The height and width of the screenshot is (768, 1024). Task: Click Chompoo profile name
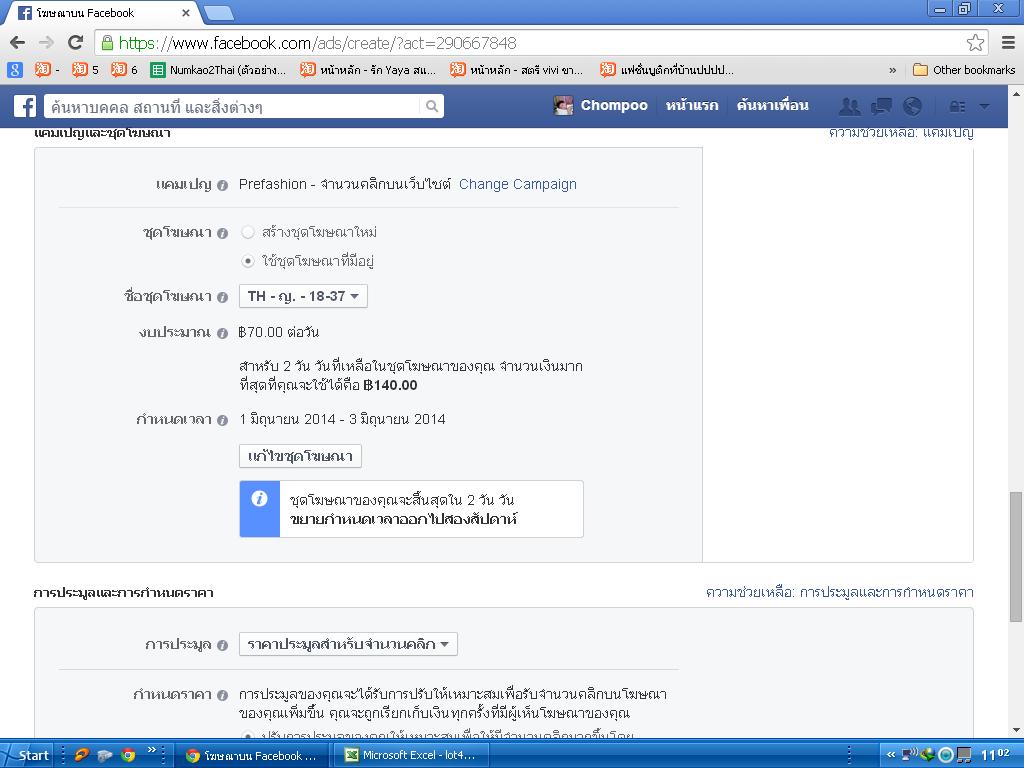point(614,105)
